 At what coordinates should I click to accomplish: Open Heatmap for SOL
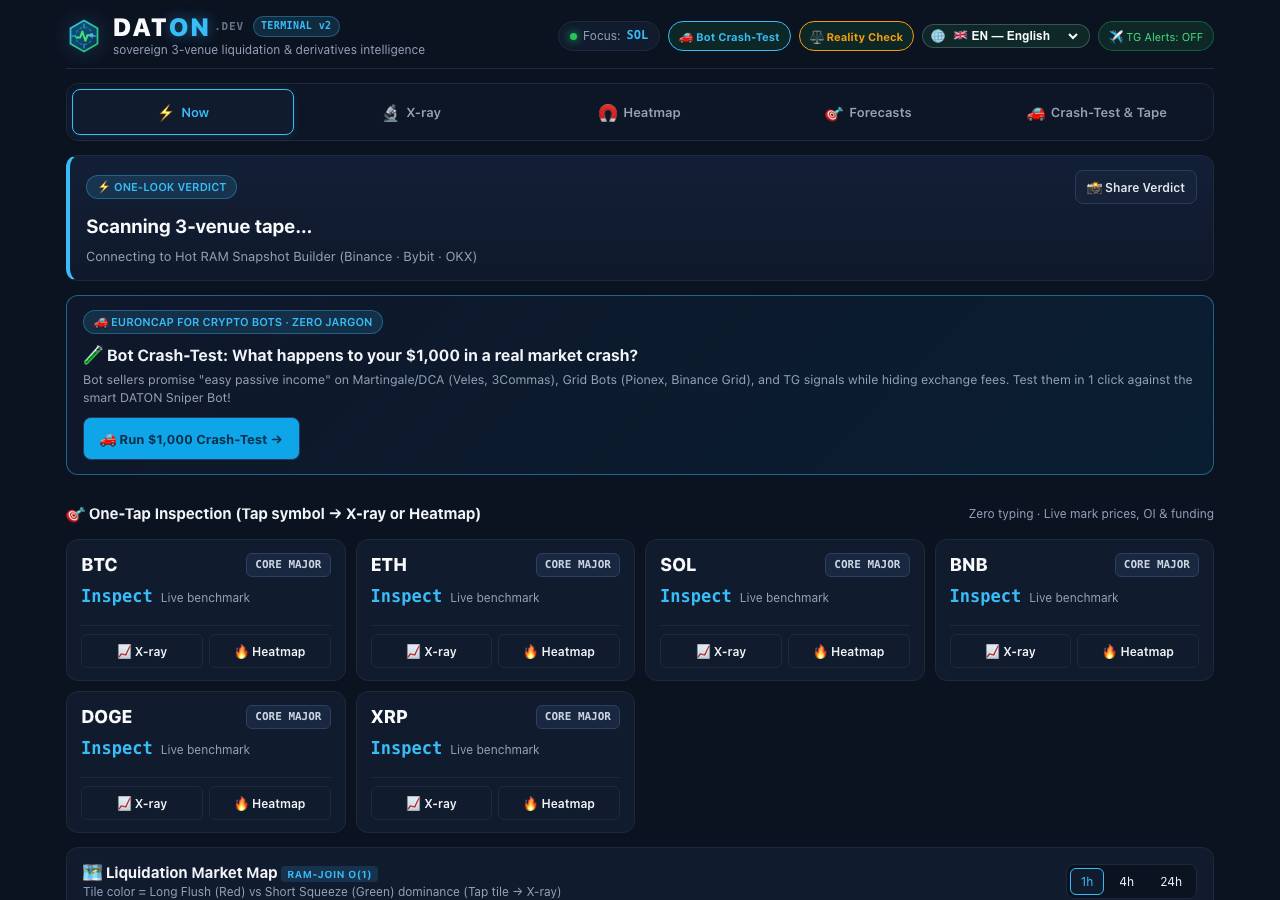pyautogui.click(x=849, y=651)
